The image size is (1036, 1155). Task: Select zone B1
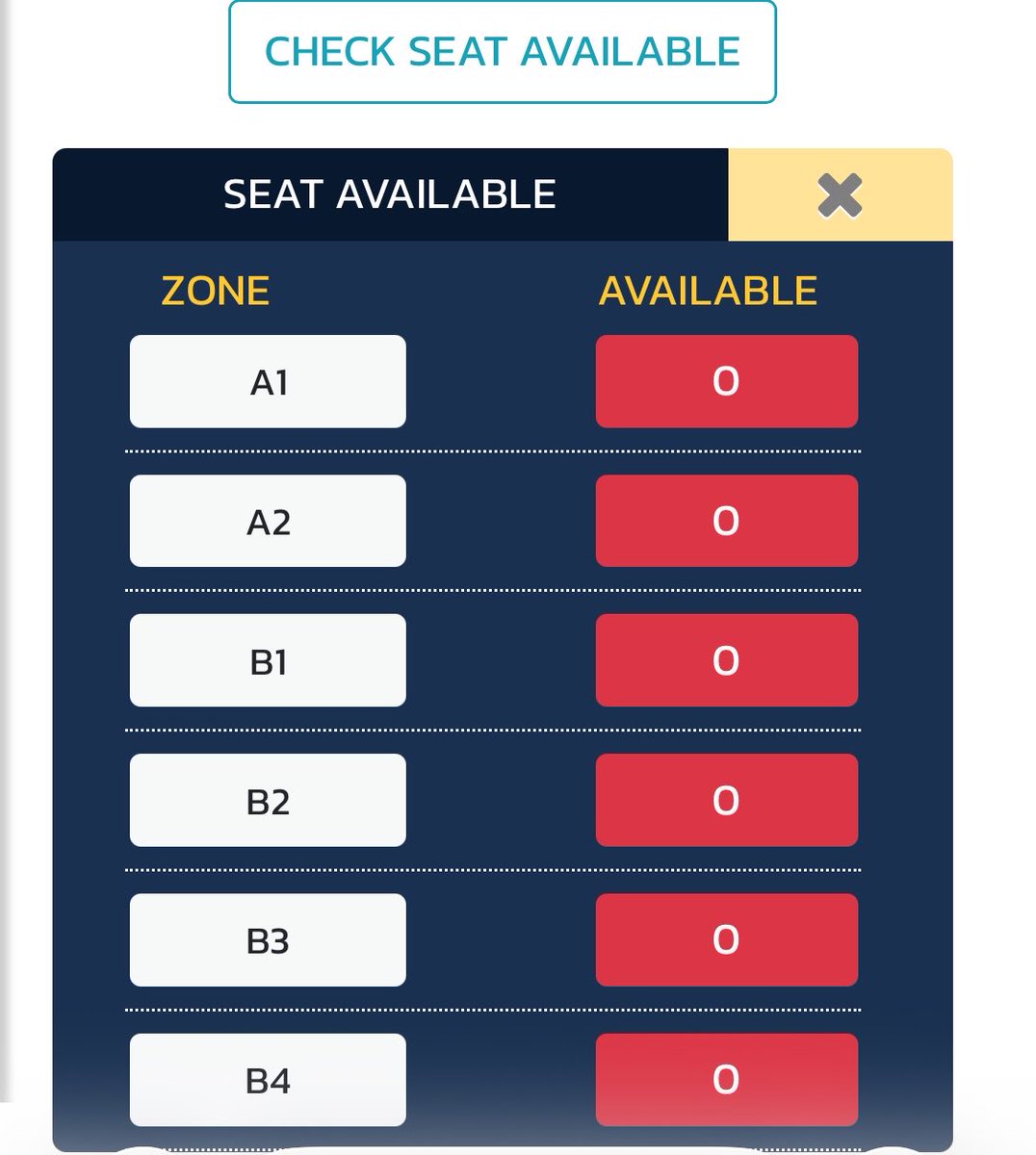coord(268,660)
